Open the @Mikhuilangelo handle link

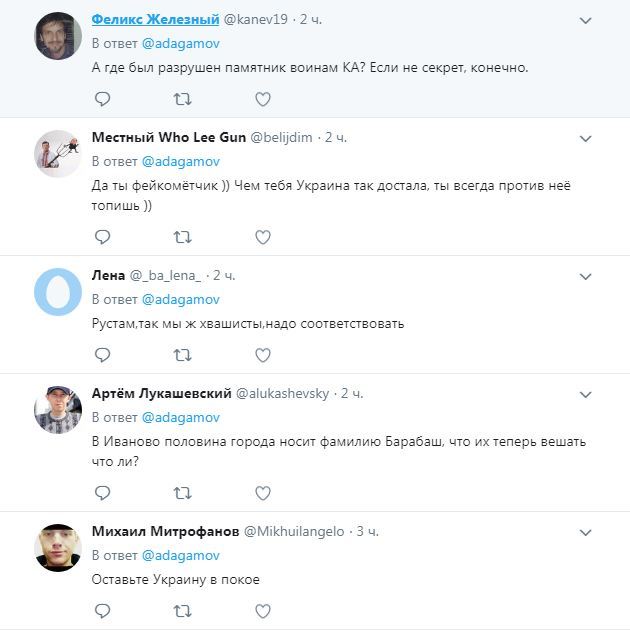[x=296, y=531]
